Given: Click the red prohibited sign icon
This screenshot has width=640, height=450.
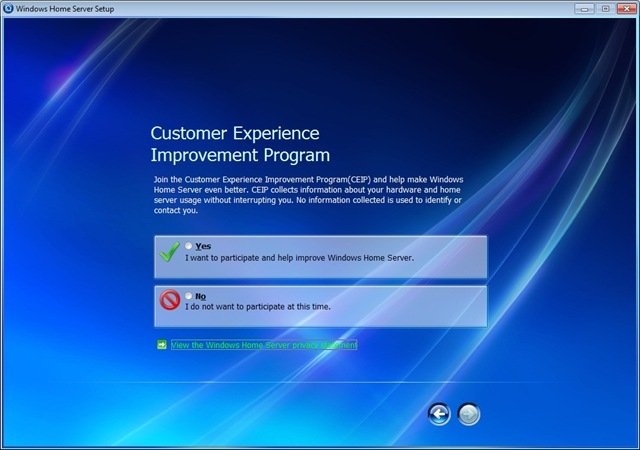Looking at the screenshot, I should (170, 300).
